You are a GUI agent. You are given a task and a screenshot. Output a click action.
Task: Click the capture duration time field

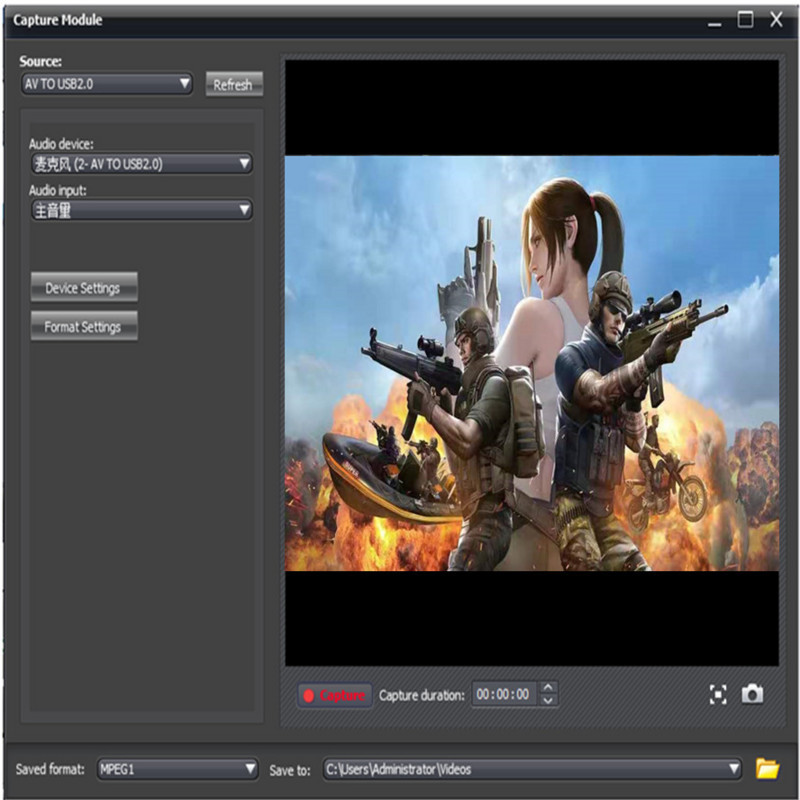point(504,694)
